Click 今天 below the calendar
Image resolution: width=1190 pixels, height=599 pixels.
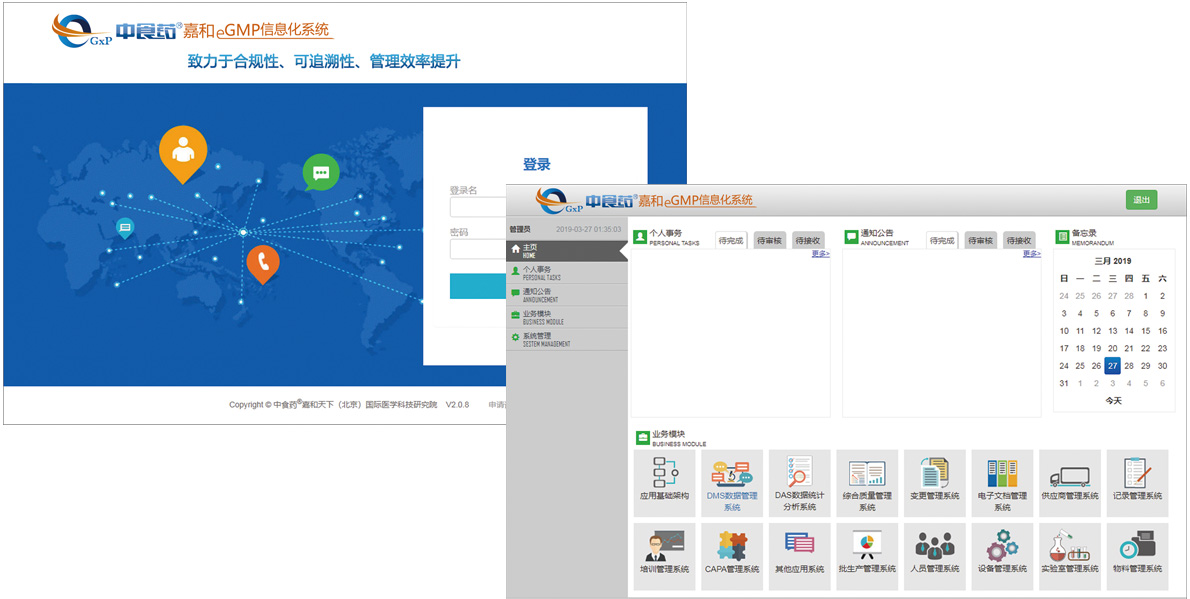[x=1113, y=400]
